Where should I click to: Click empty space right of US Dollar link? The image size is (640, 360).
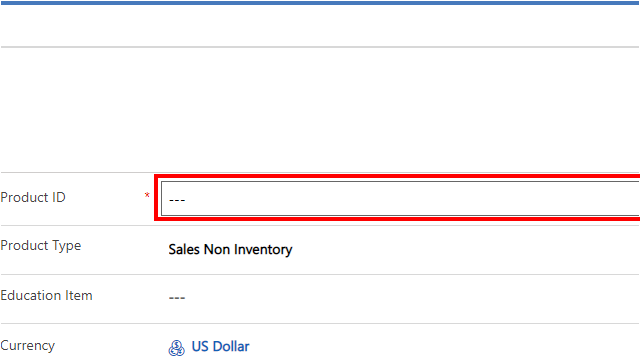click(x=445, y=347)
